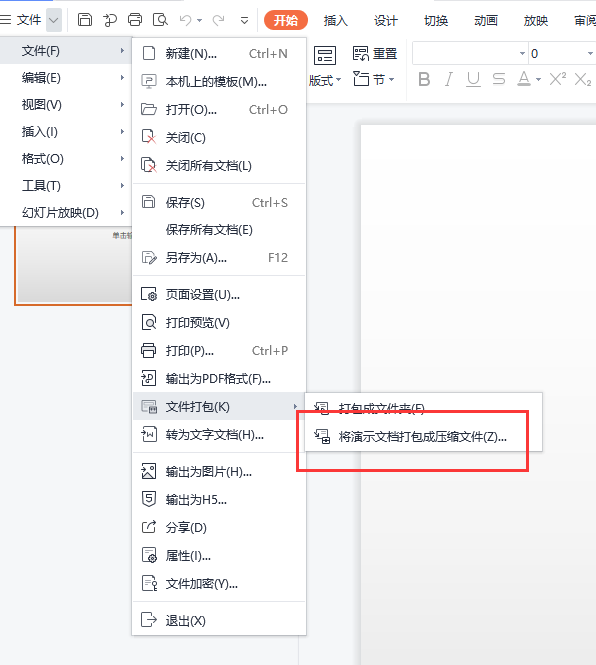The width and height of the screenshot is (596, 665).
Task: Choose 打印预览(V) menu entry
Action: point(219,323)
